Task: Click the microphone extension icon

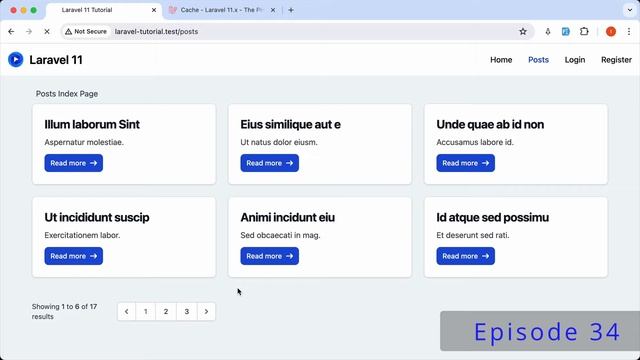Action: 548,31
